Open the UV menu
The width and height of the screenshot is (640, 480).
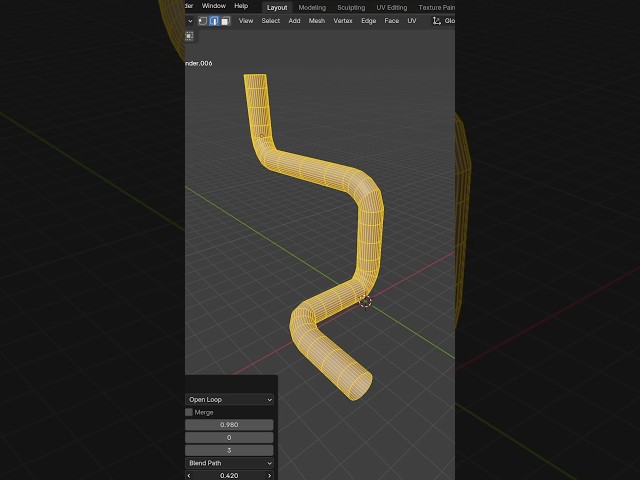412,21
